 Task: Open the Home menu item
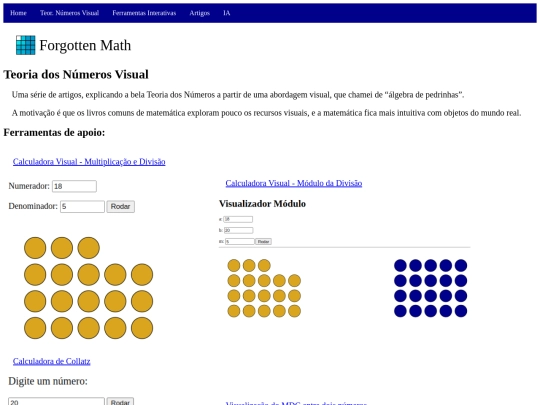point(18,13)
